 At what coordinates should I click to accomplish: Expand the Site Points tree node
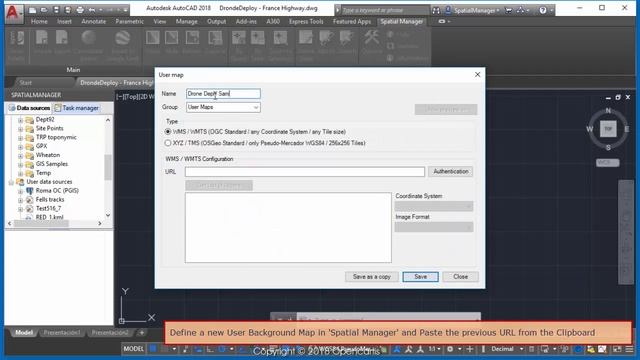20,129
